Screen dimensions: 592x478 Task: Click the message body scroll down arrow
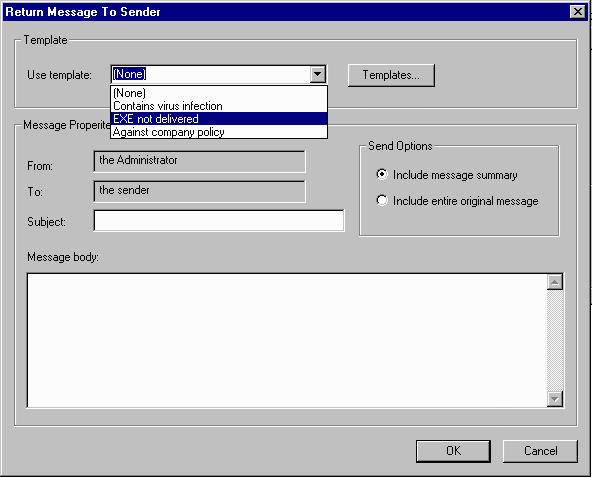555,399
